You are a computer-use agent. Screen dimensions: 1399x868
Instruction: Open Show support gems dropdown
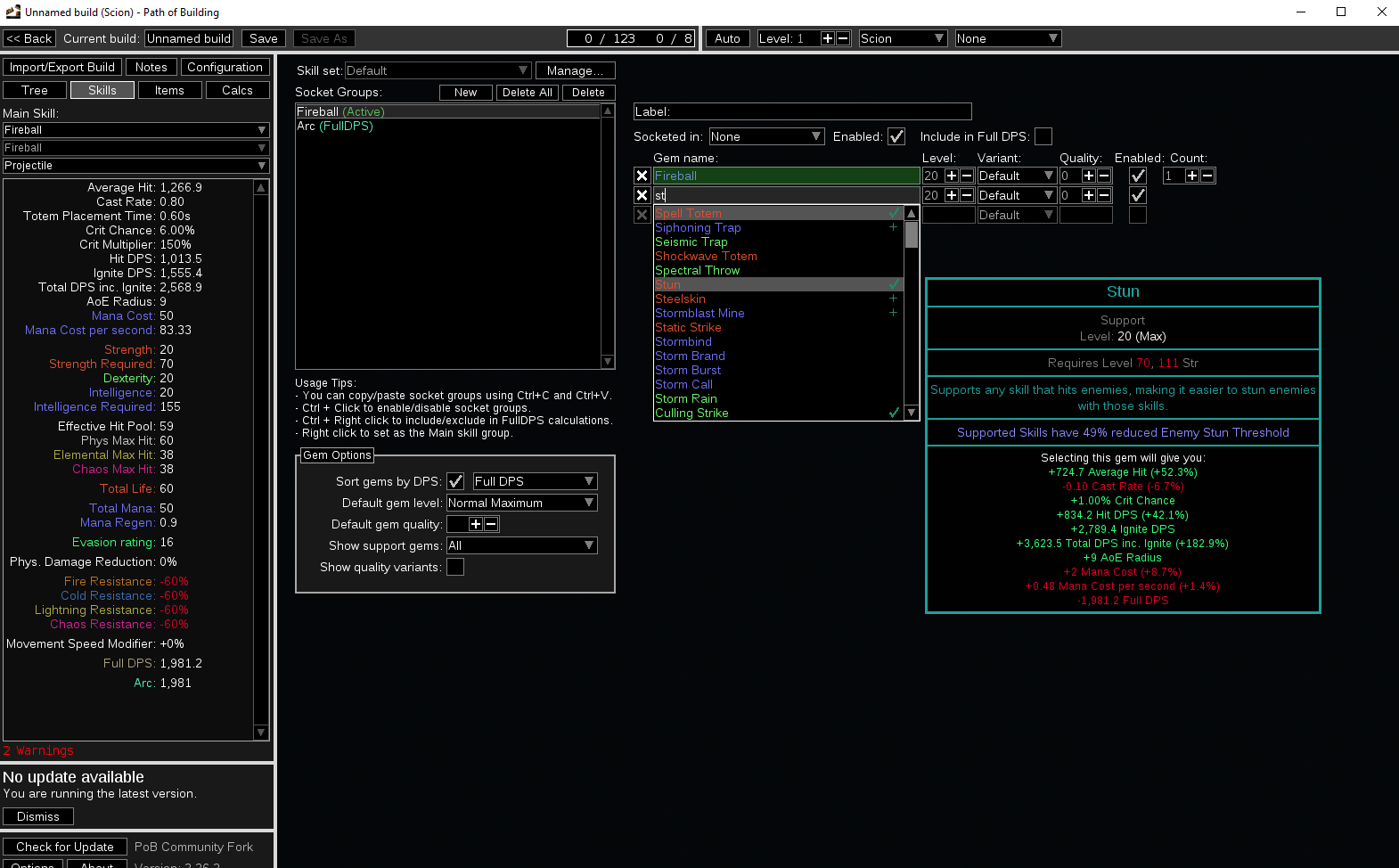(521, 545)
